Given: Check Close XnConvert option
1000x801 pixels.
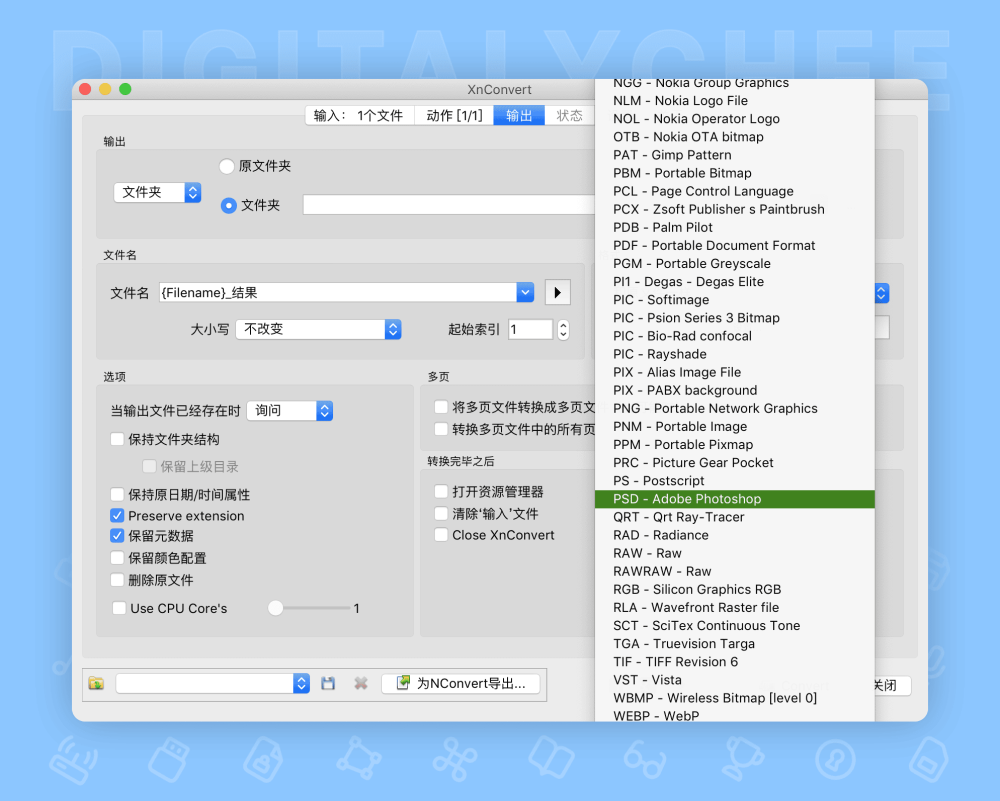Looking at the screenshot, I should pos(441,534).
